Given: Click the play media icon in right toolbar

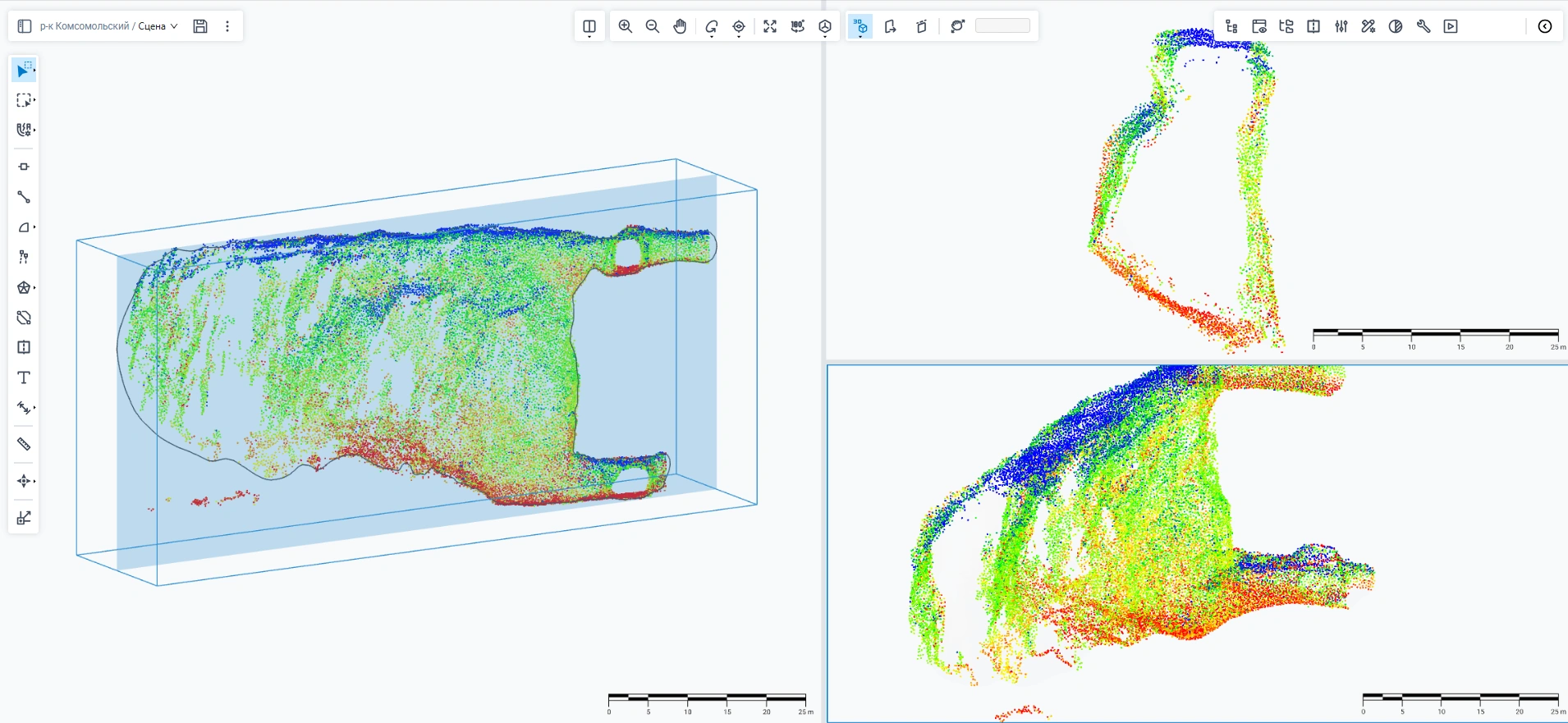Looking at the screenshot, I should (1451, 26).
